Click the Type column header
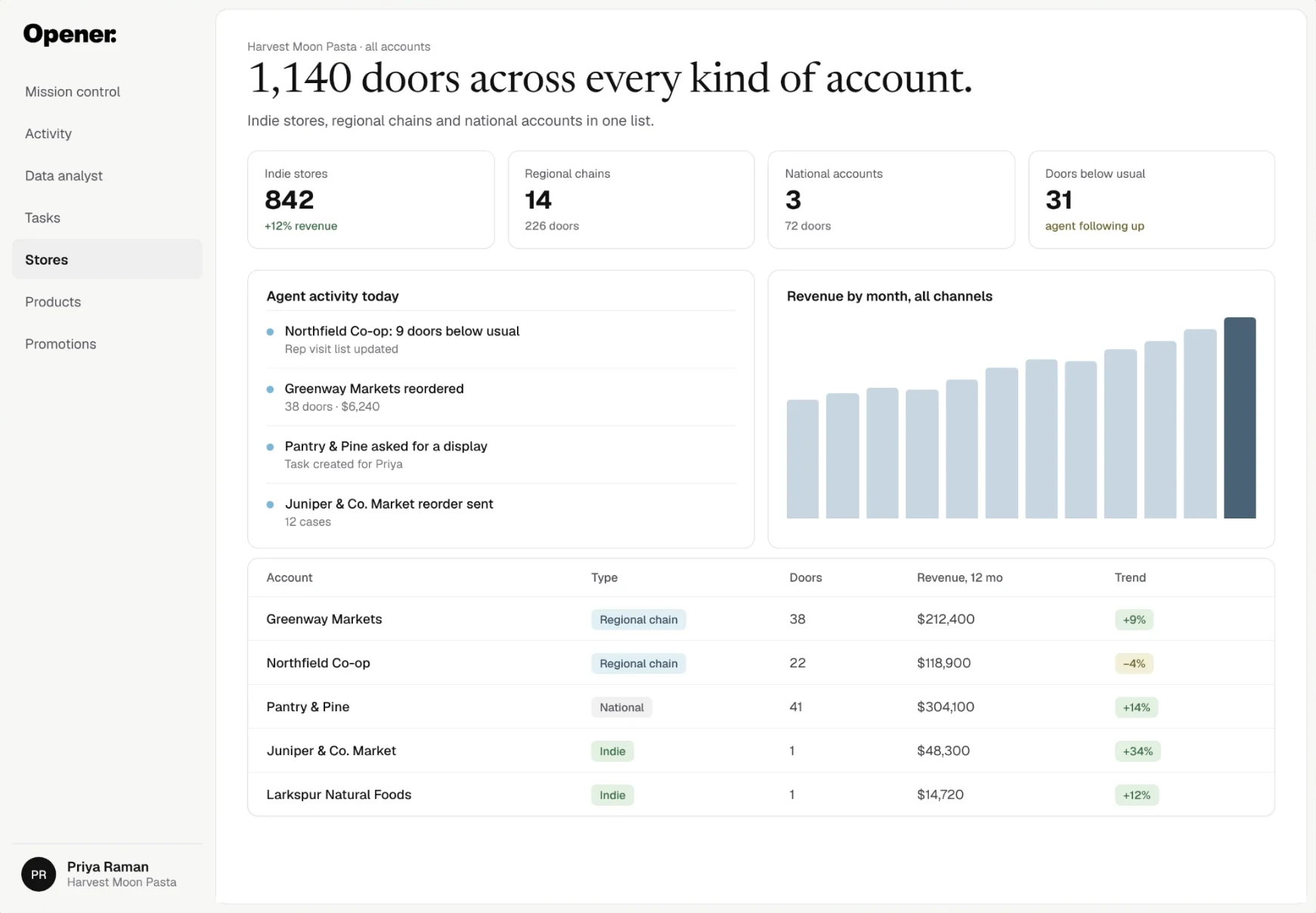Viewport: 1316px width, 913px height. pos(604,577)
